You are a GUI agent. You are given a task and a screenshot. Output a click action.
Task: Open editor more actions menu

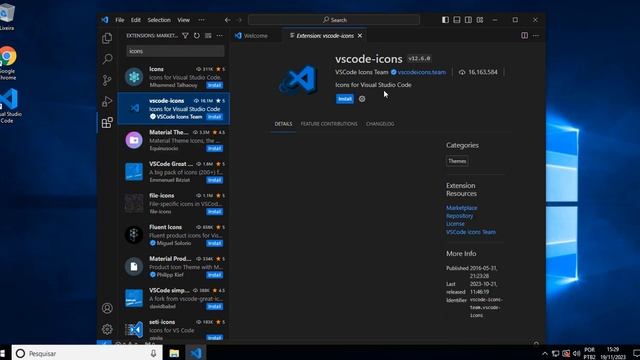tap(536, 36)
